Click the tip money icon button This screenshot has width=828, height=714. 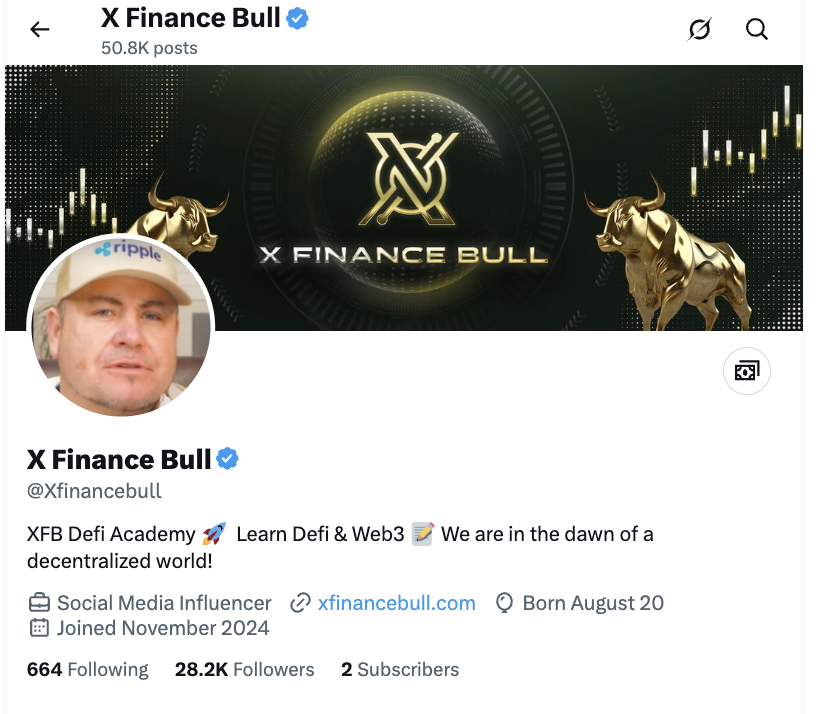[747, 371]
